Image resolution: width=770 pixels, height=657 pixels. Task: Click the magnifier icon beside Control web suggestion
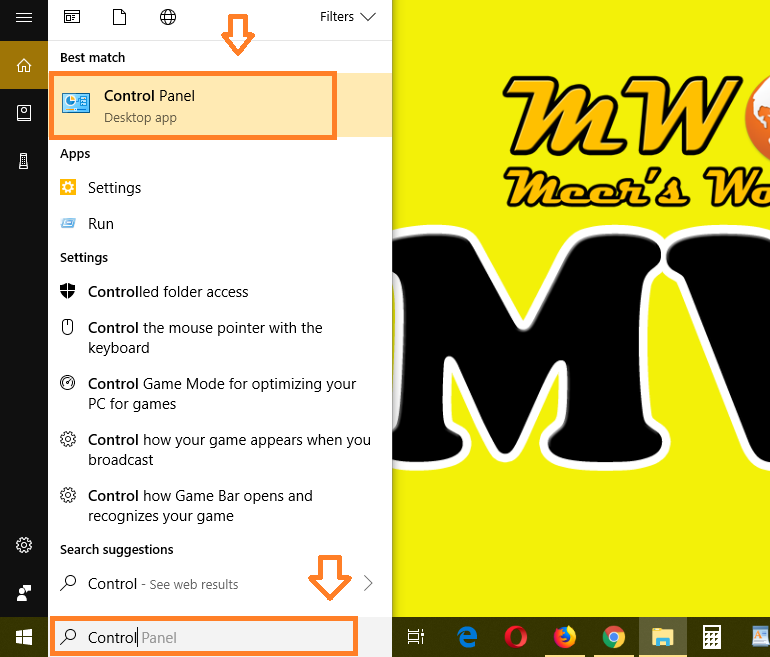(x=68, y=583)
